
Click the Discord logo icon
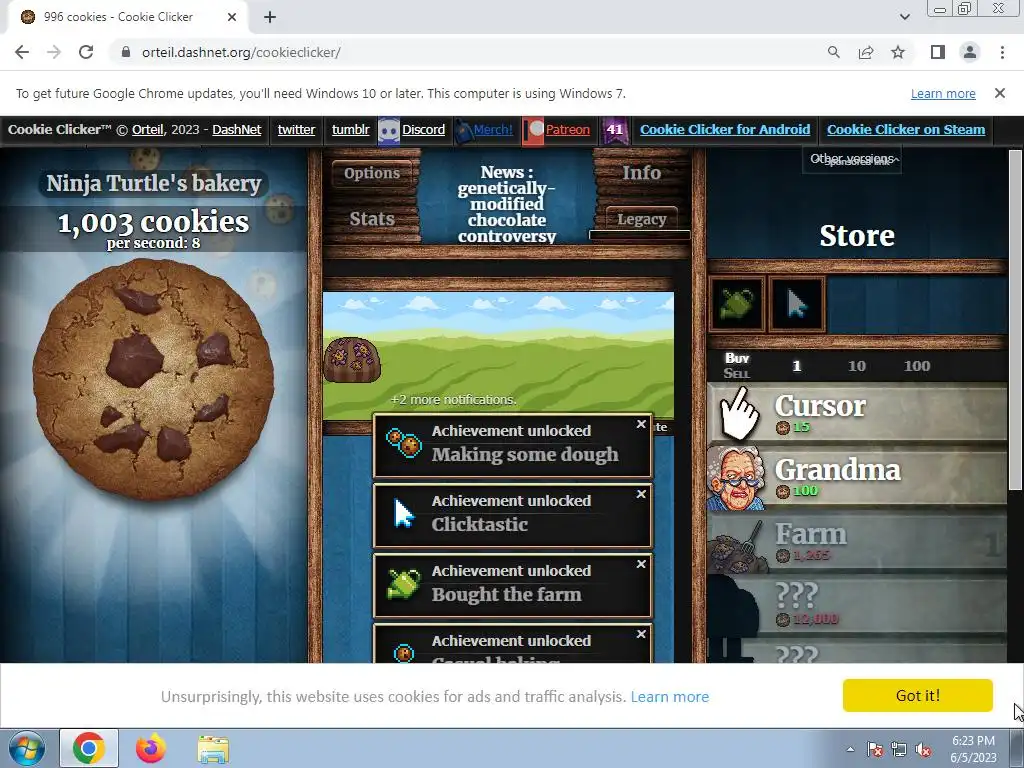[x=389, y=131]
